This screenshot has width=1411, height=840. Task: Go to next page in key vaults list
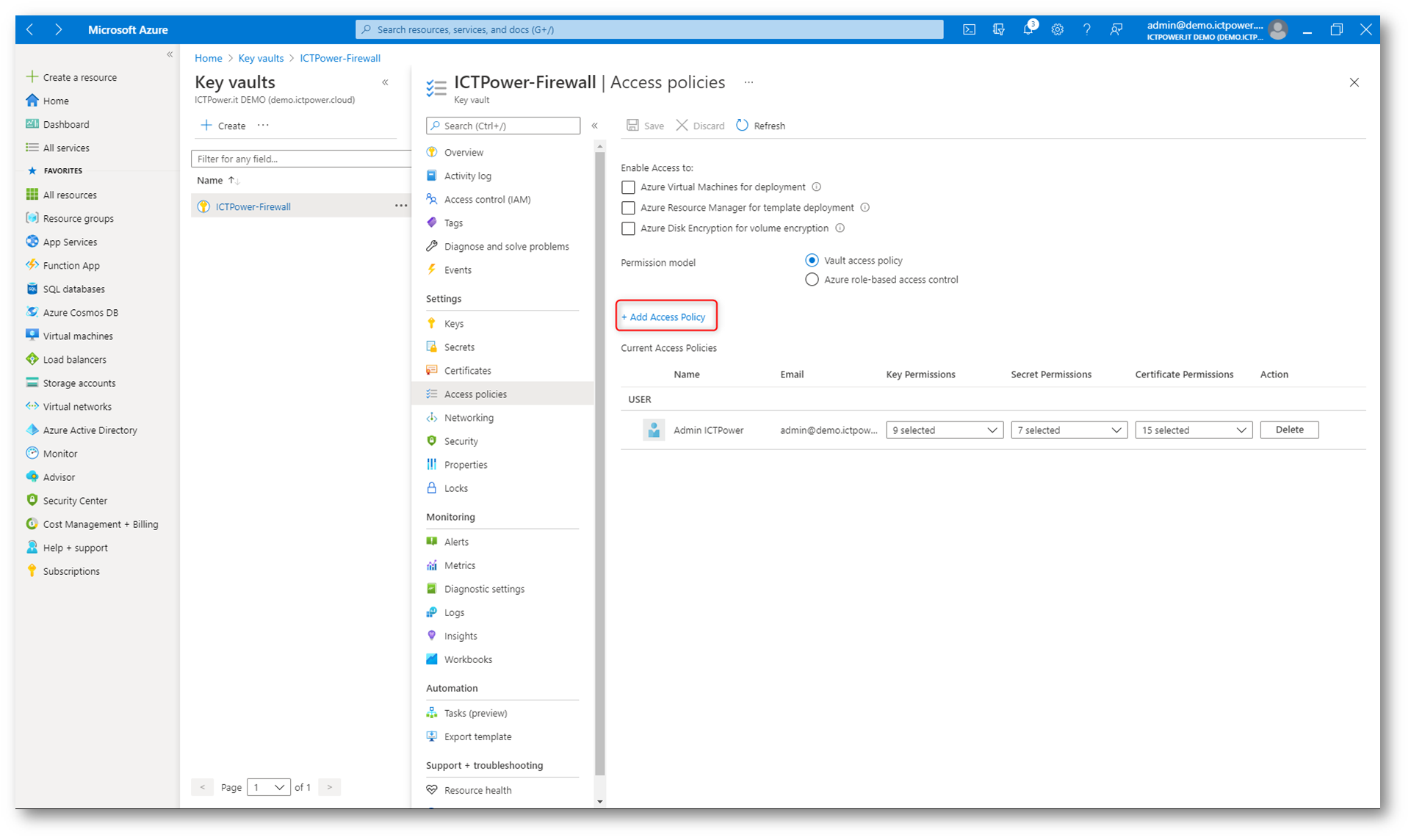pyautogui.click(x=330, y=787)
